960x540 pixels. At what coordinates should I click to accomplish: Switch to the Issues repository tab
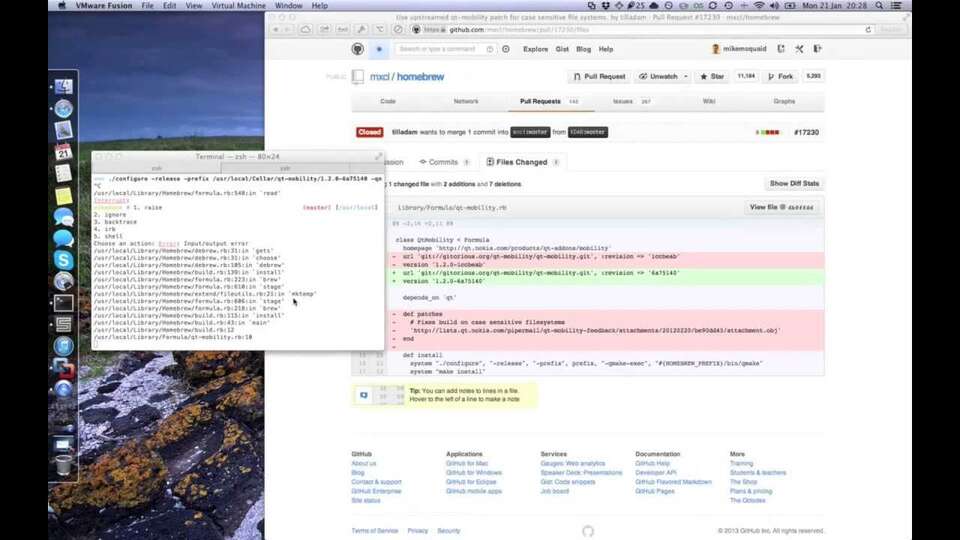click(623, 101)
